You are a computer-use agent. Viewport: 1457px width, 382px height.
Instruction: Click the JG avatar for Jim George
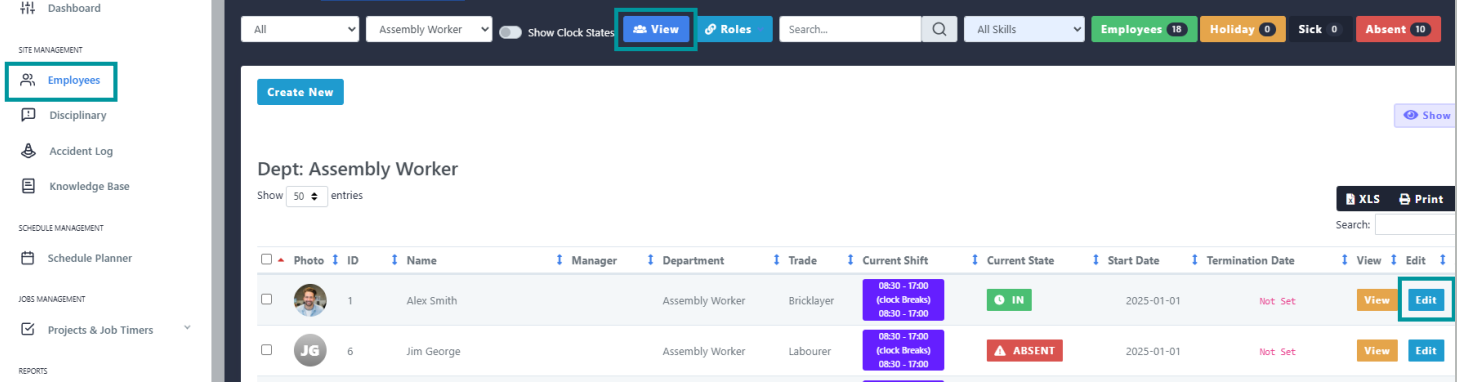click(310, 351)
